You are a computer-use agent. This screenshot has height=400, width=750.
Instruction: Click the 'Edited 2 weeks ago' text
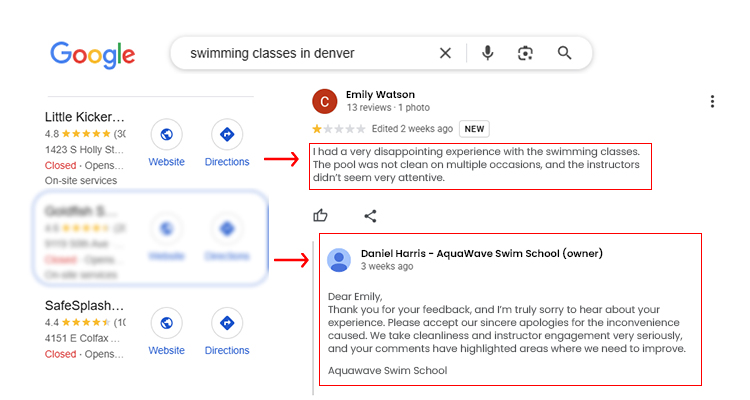point(412,129)
